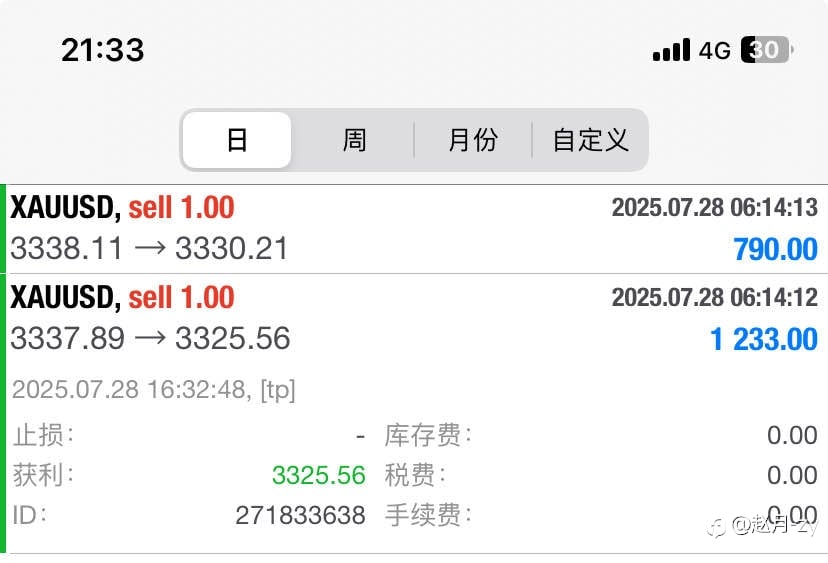Open the 自定义 (custom) period tab
The image size is (828, 563).
[x=590, y=140]
